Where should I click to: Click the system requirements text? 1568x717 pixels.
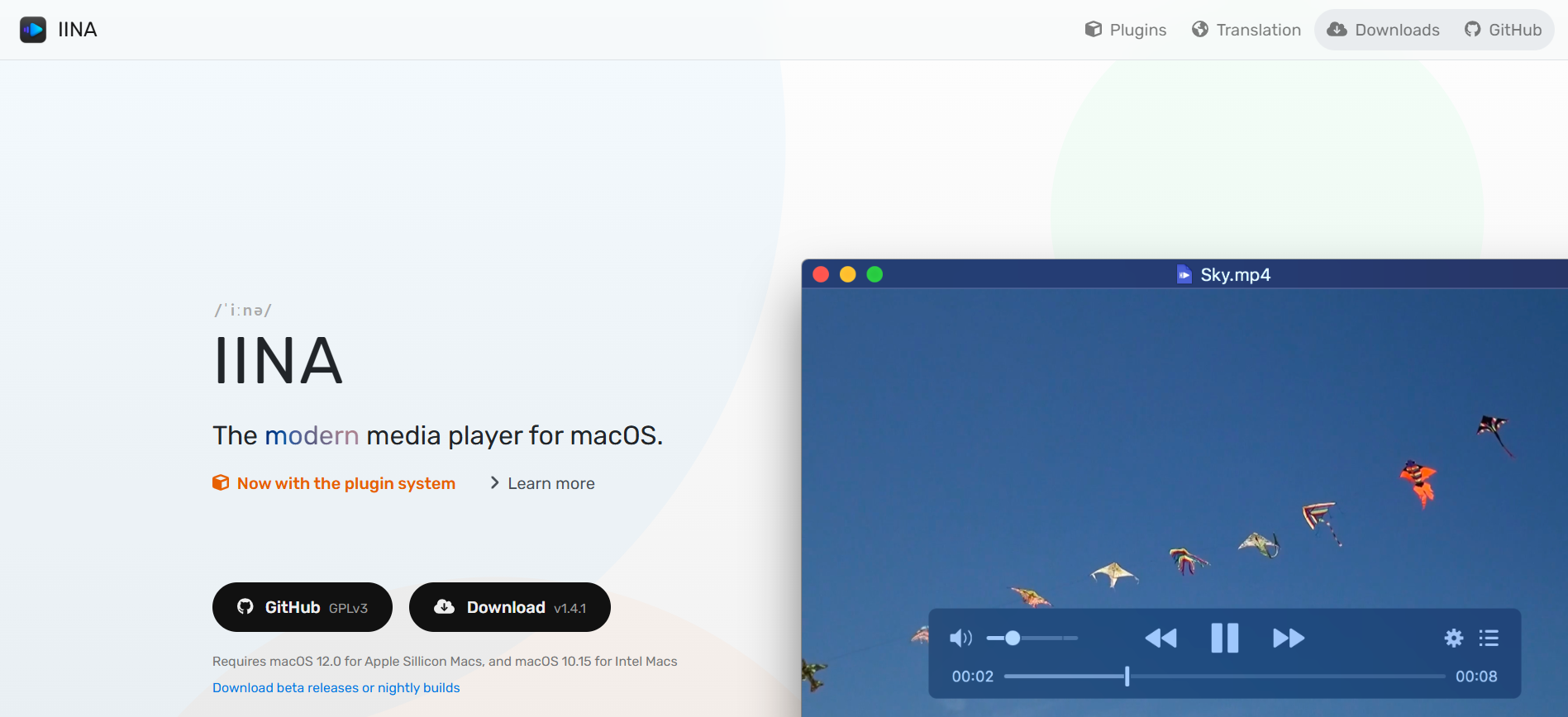click(x=445, y=661)
